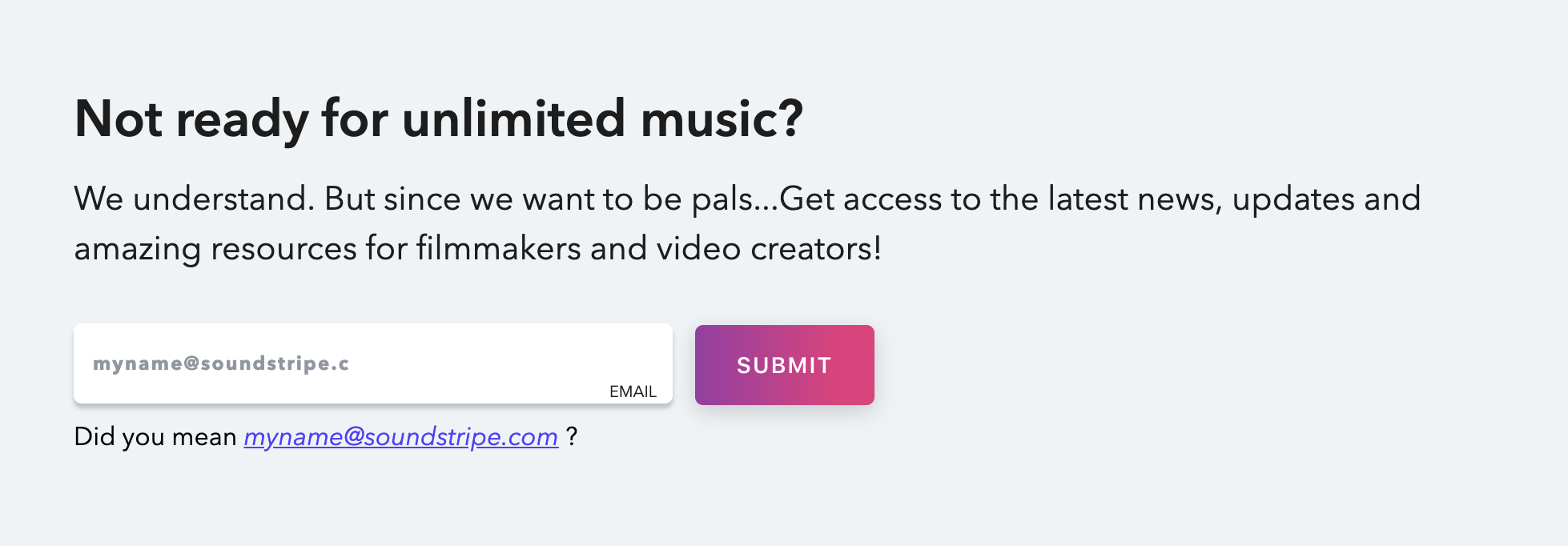Click the EMAIL label inside the field
The image size is (1568, 546).
coord(633,391)
